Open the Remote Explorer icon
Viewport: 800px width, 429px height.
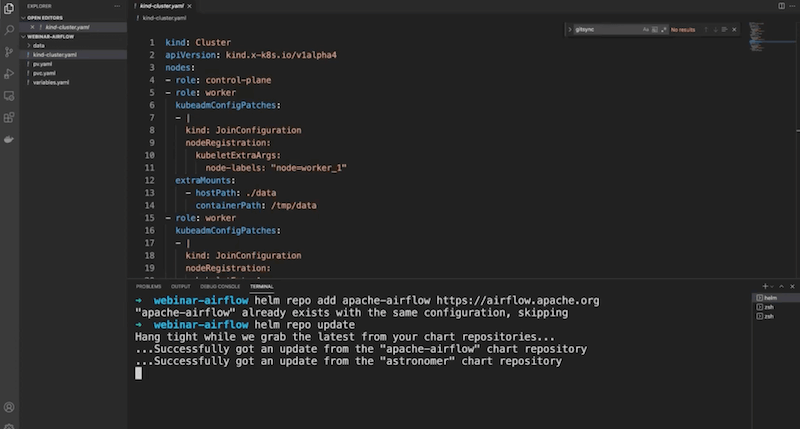[9, 96]
